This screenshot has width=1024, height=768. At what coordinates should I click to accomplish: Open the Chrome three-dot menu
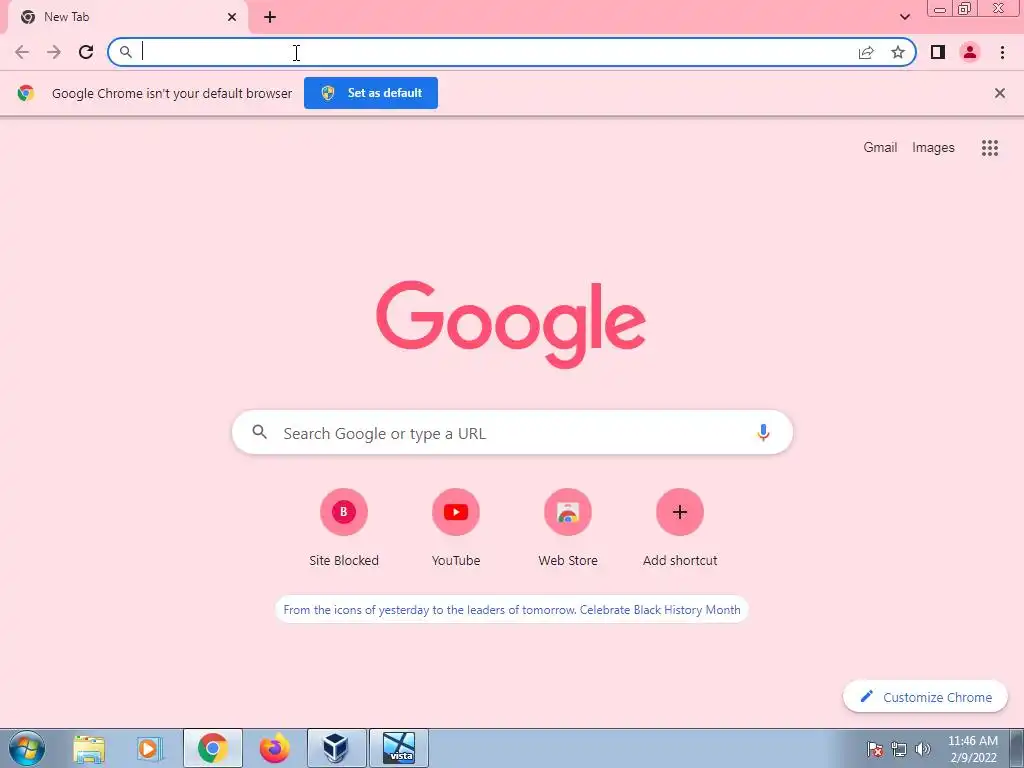(1002, 52)
